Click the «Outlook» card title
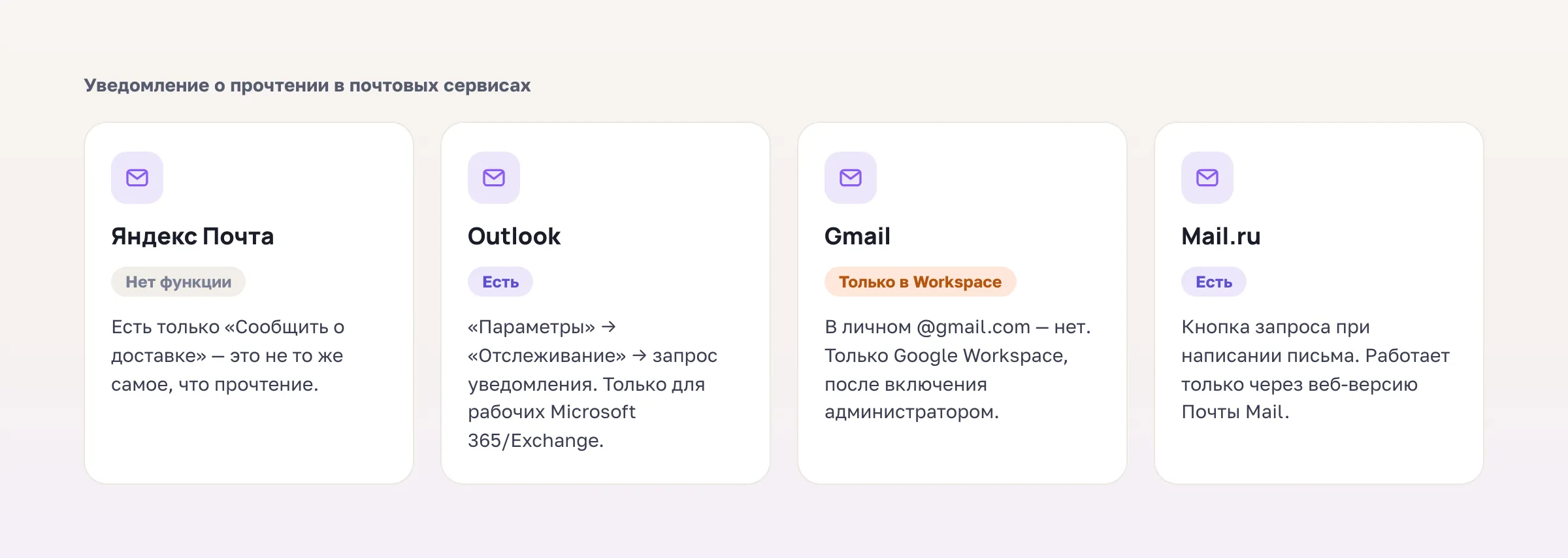This screenshot has width=1568, height=558. (x=514, y=237)
